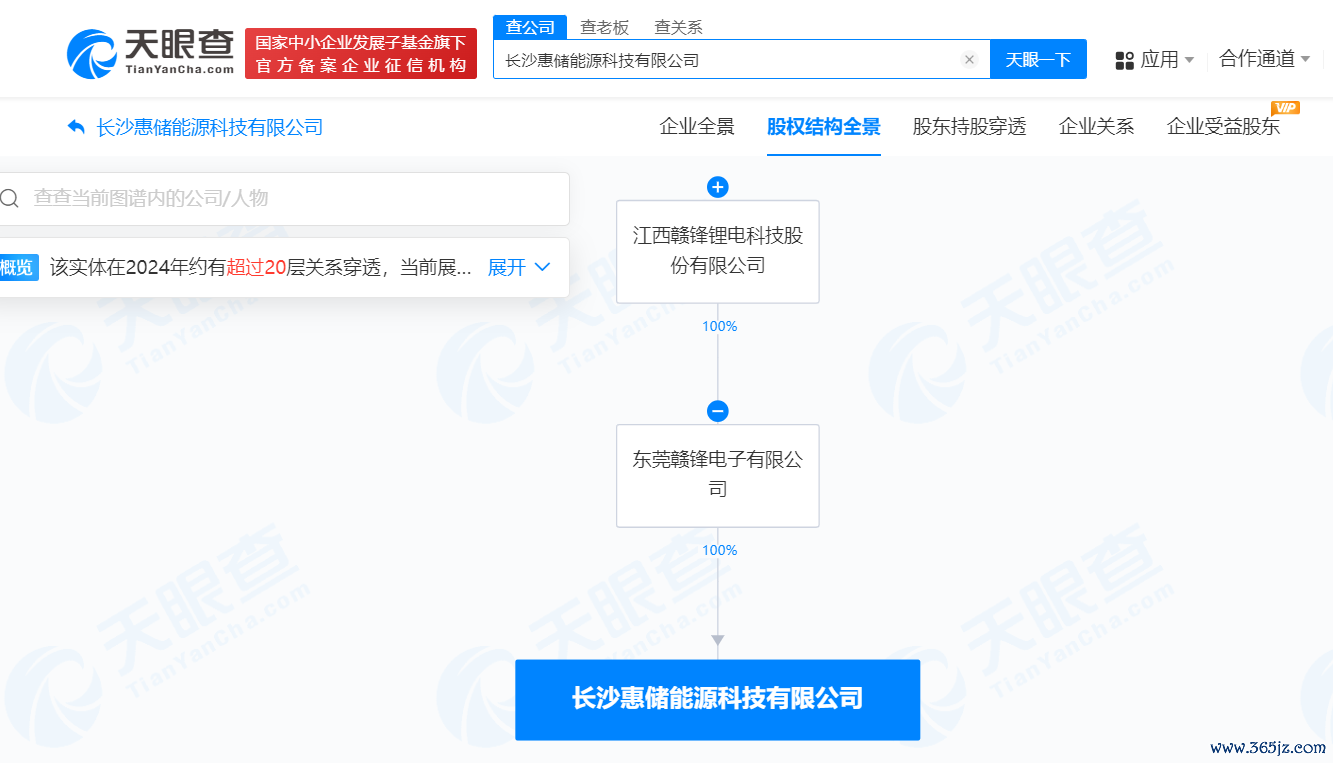Open the 应用 dropdown arrow
This screenshot has width=1333, height=763.
click(x=1189, y=60)
